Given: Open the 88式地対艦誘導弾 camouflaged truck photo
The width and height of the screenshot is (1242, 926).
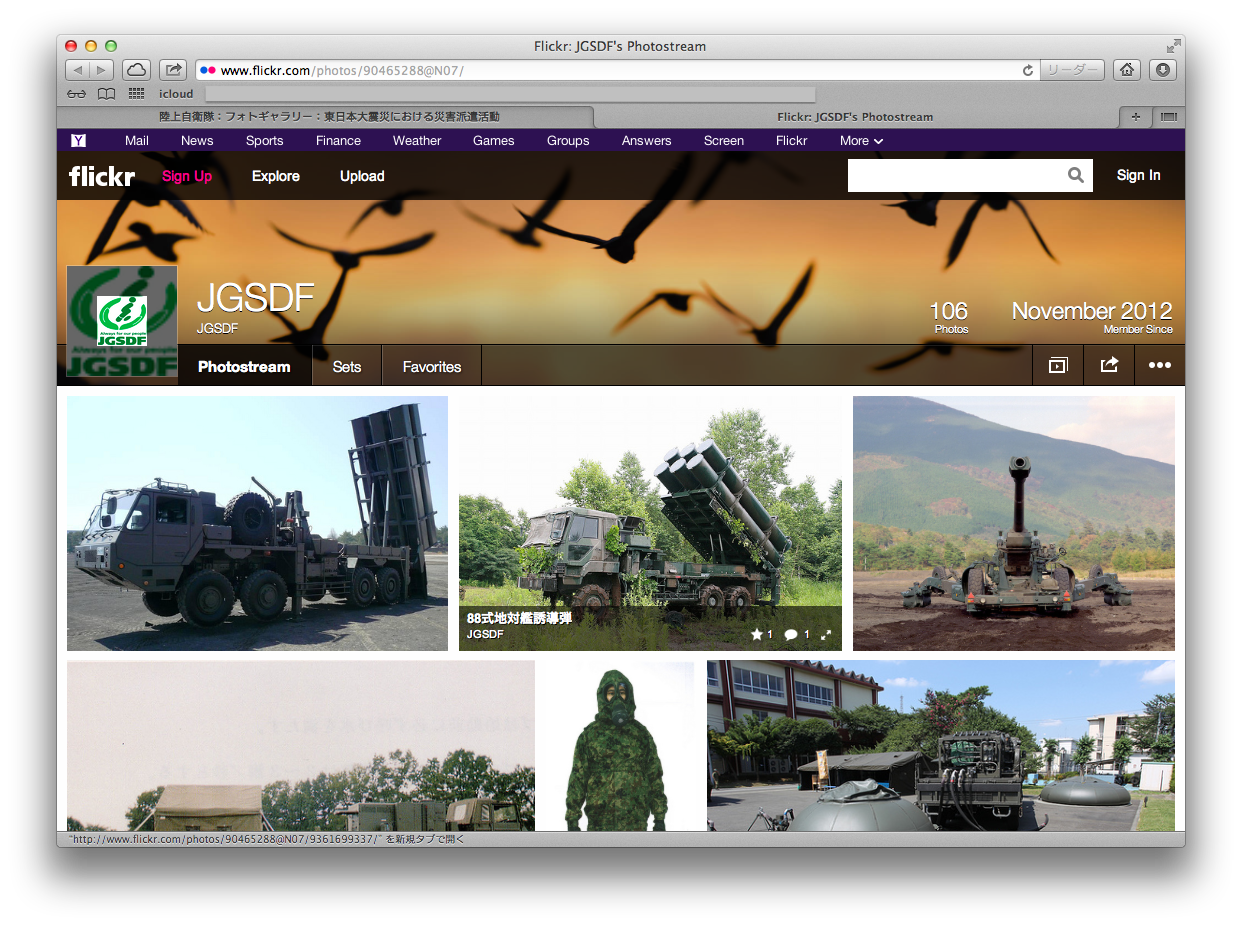Looking at the screenshot, I should [650, 523].
